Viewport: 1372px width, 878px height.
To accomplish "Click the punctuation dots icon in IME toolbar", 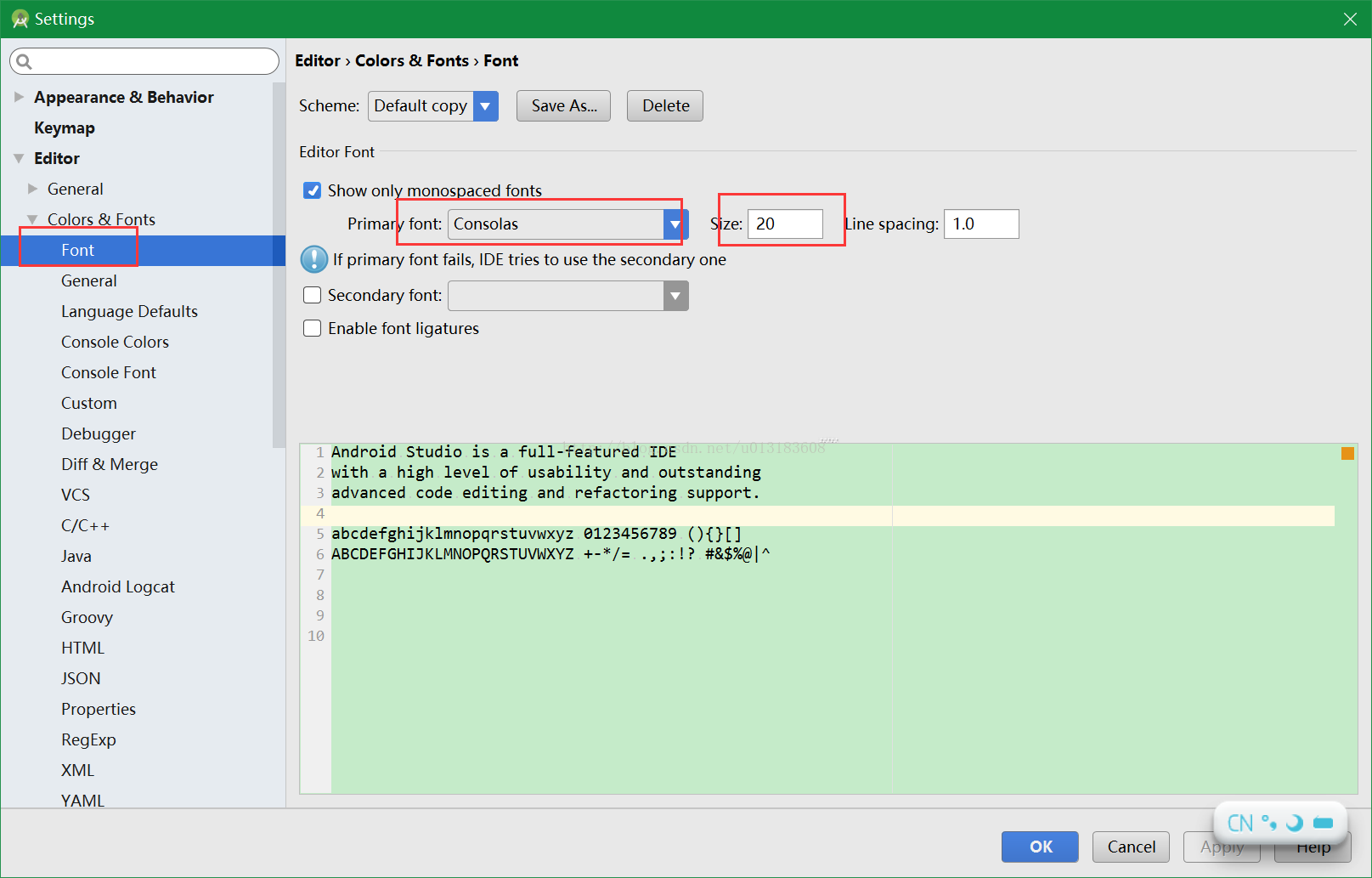I will point(1269,822).
